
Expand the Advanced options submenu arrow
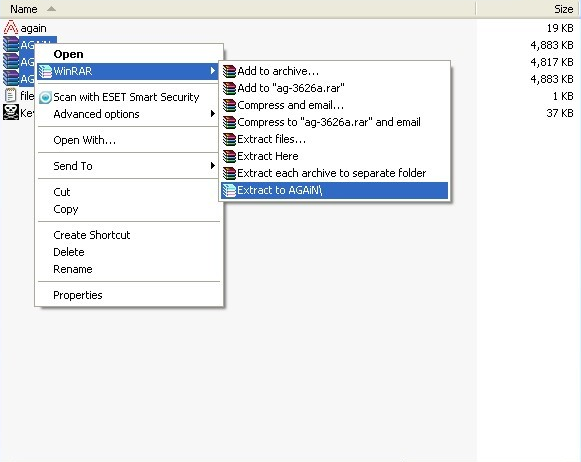(x=213, y=113)
